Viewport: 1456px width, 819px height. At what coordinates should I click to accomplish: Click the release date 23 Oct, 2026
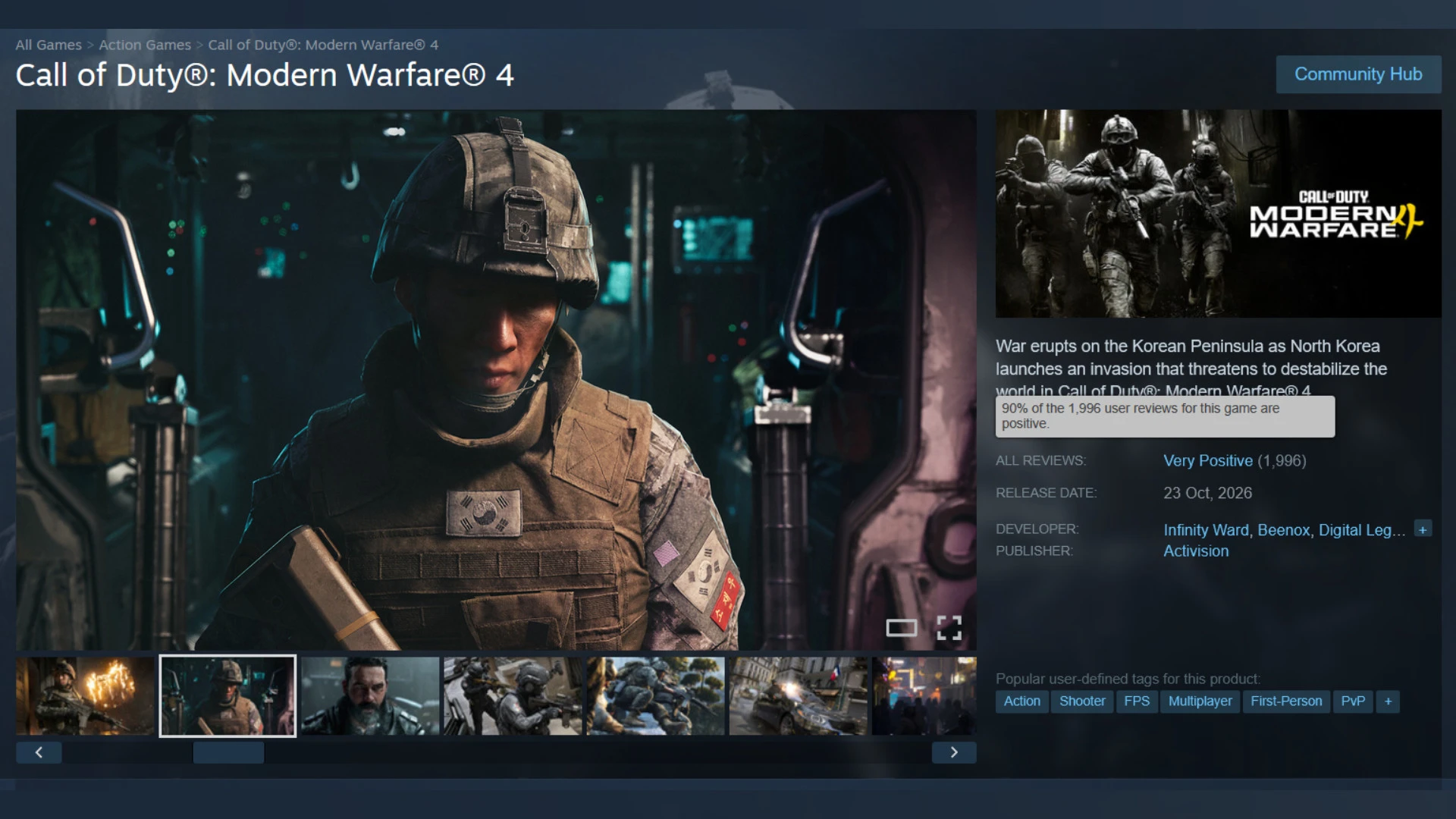[1207, 493]
